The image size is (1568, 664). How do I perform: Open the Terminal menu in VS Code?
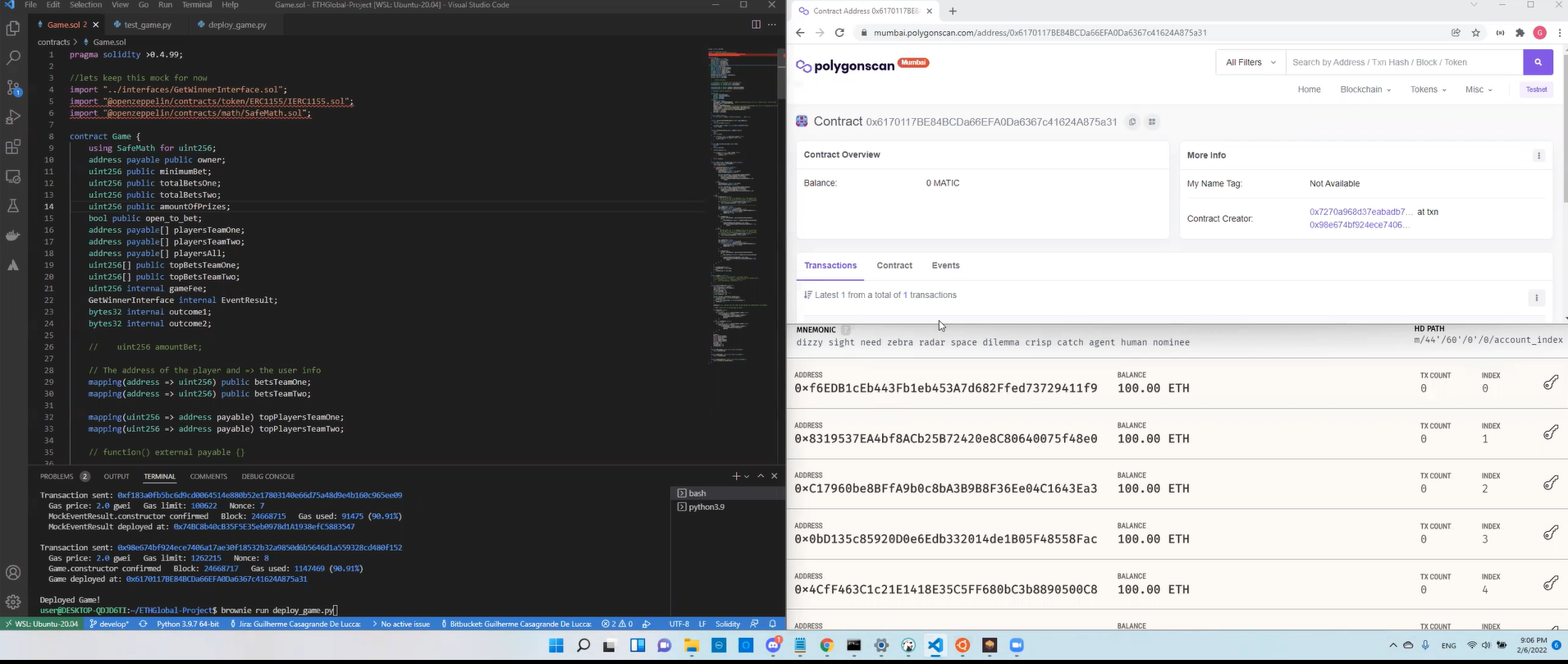[x=197, y=5]
